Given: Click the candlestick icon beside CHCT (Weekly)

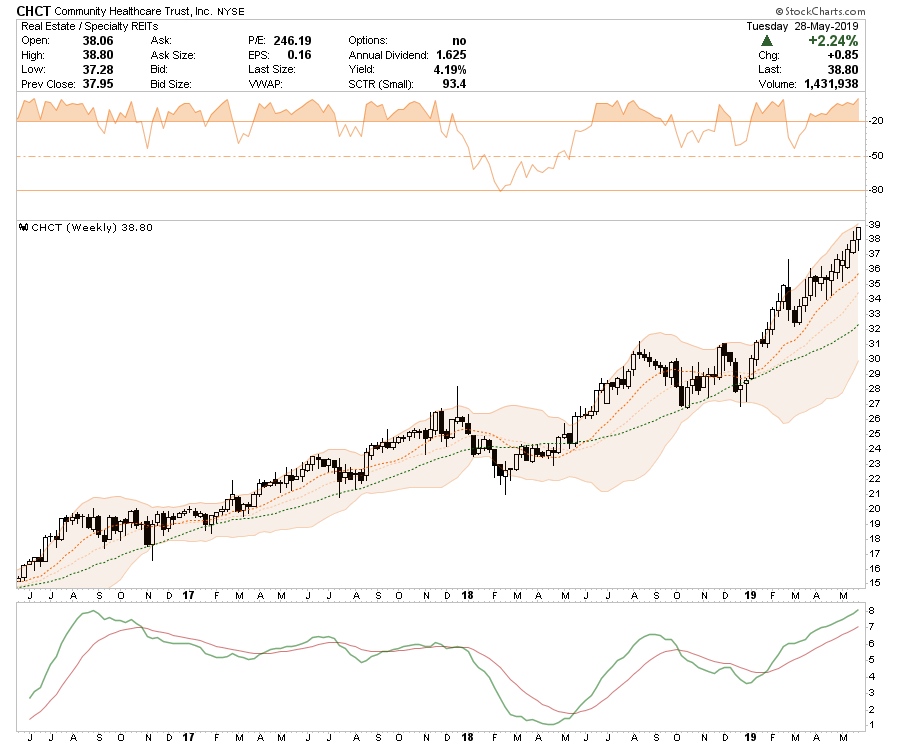Looking at the screenshot, I should pos(24,227).
